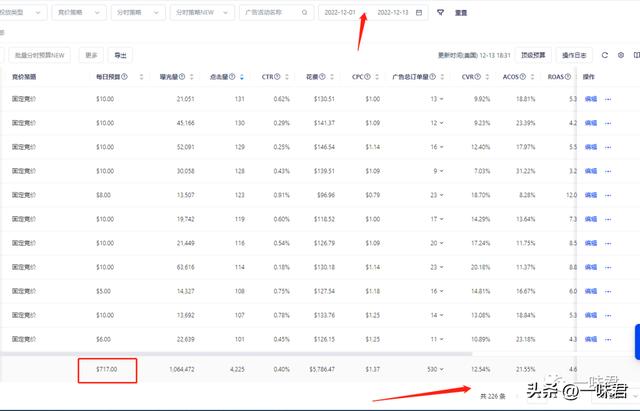The height and width of the screenshot is (411, 640).
Task: Click the 1,064,472 total impressions value
Action: pos(182,369)
